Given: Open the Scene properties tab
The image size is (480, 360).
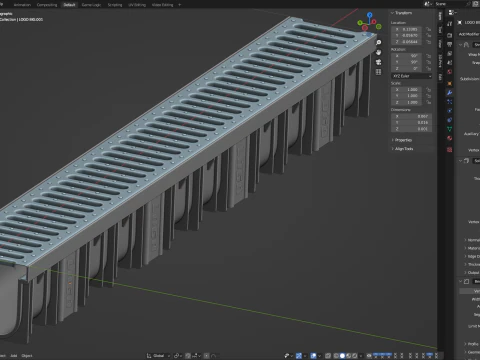Looking at the screenshot, I should 449,63.
